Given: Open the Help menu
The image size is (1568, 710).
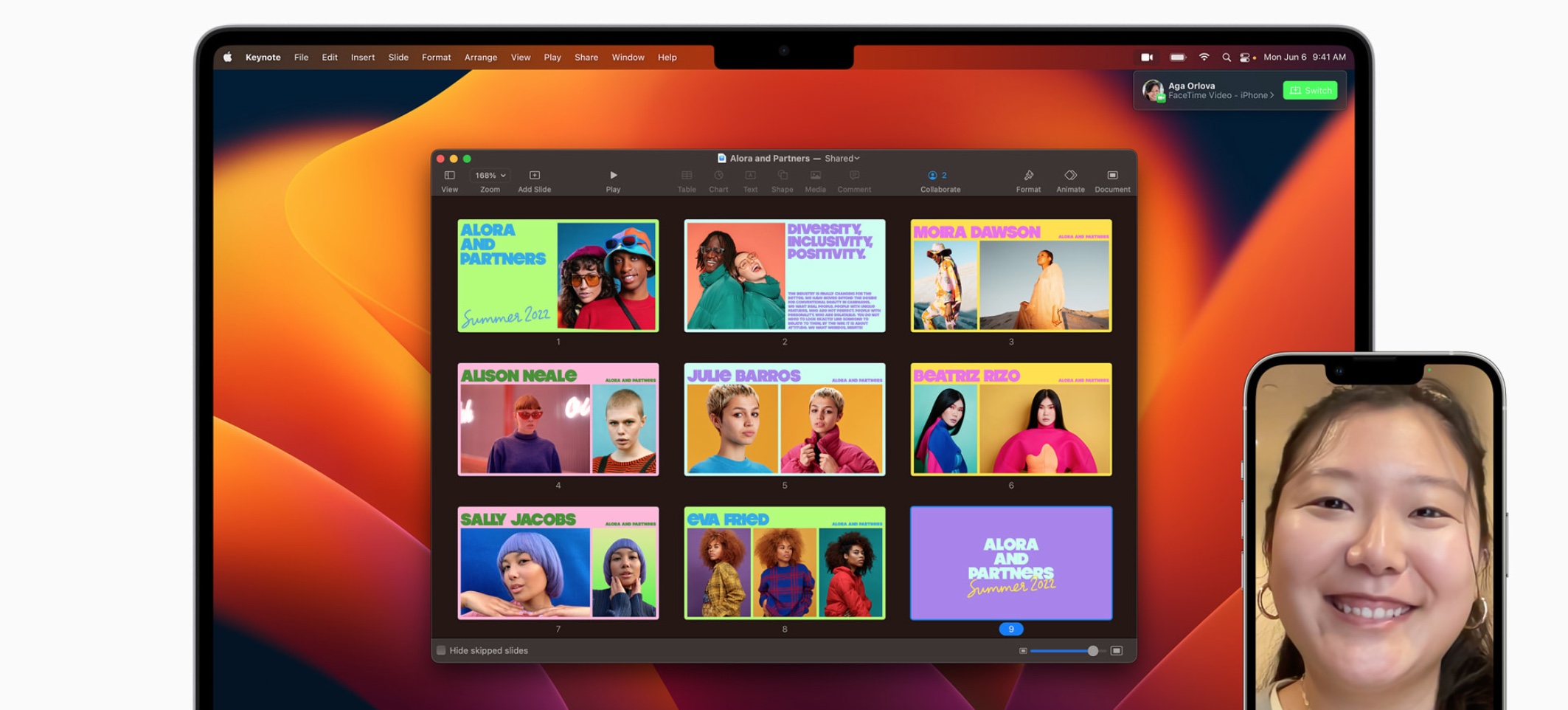Looking at the screenshot, I should click(667, 57).
